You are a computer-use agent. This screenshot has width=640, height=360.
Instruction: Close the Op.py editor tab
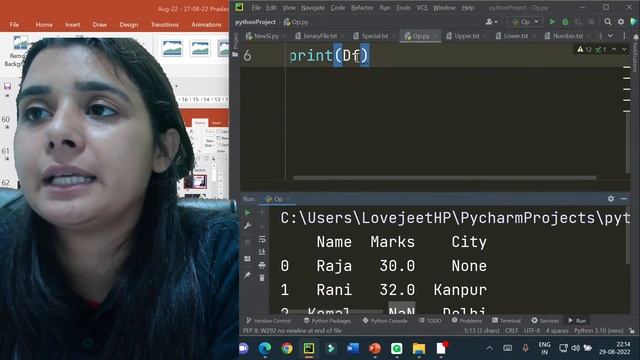pos(436,36)
